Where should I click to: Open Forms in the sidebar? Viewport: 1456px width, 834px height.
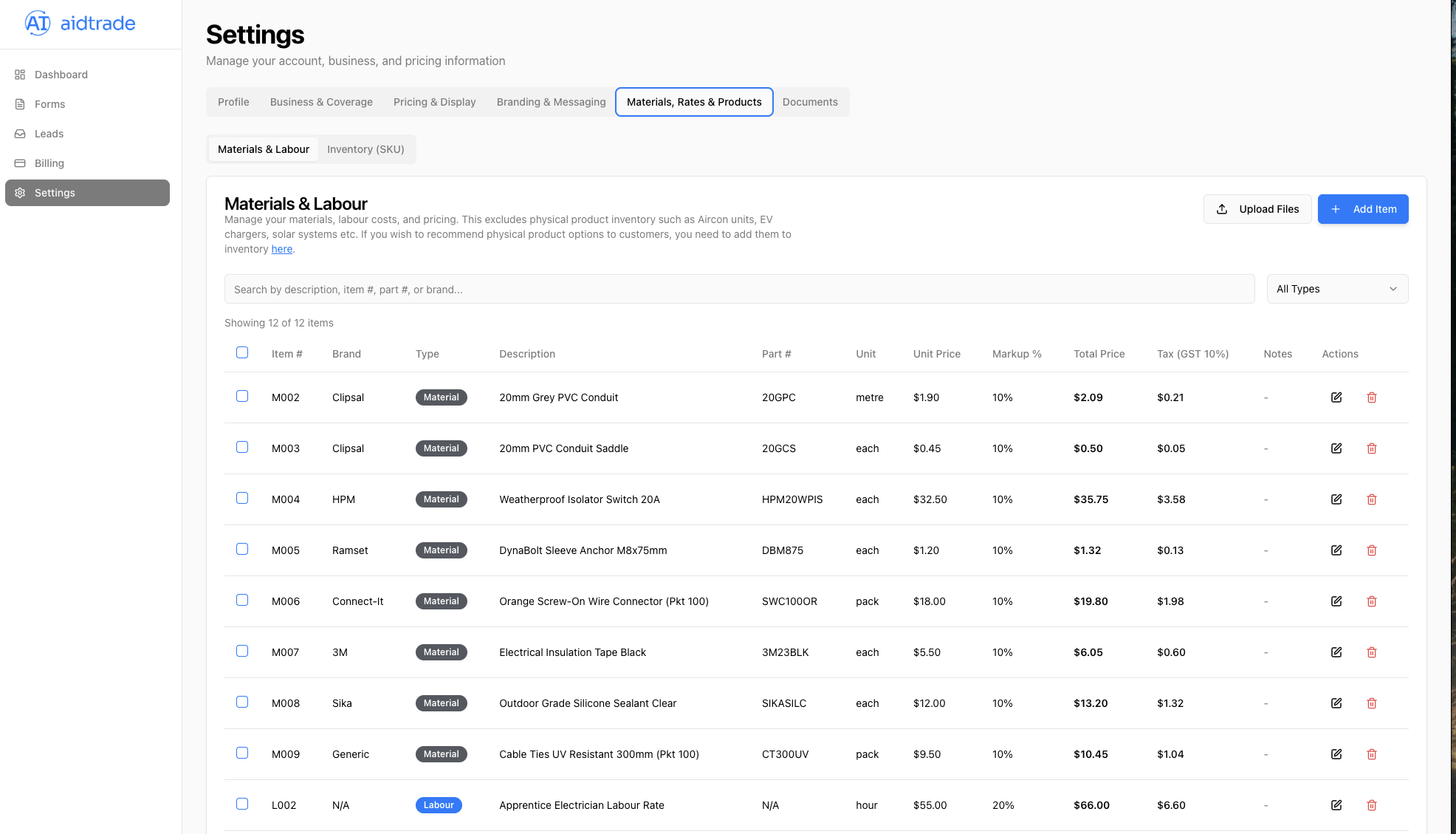(87, 104)
